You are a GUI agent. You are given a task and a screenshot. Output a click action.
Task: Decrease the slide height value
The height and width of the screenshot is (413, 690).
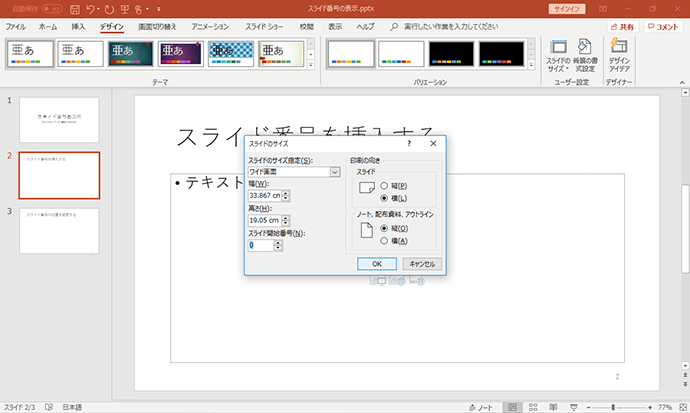[286, 223]
